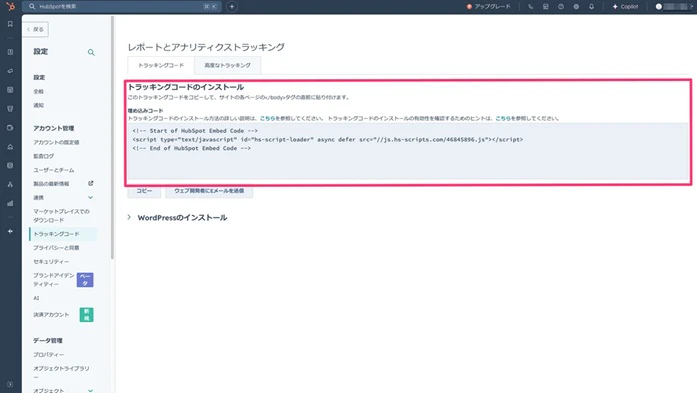Open the Bookmarks icon in the left navigation
The image size is (697, 393).
10,24
